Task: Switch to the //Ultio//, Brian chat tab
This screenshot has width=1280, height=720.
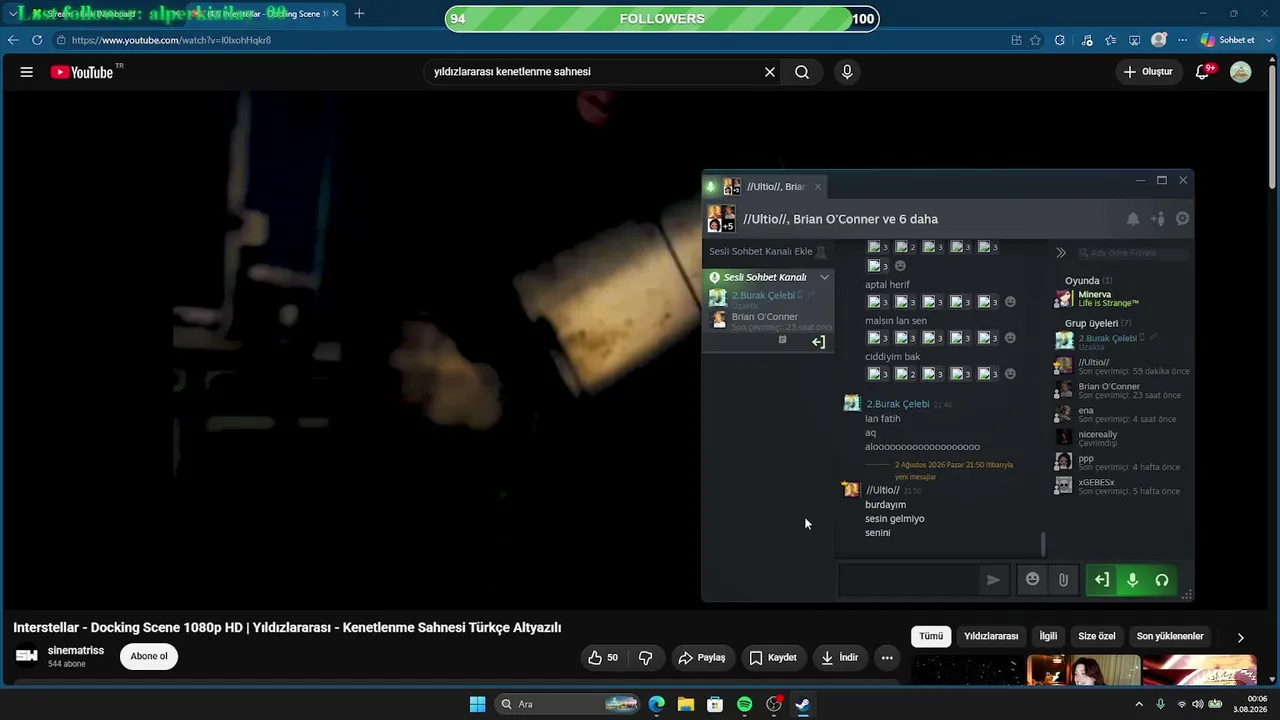Action: point(765,187)
